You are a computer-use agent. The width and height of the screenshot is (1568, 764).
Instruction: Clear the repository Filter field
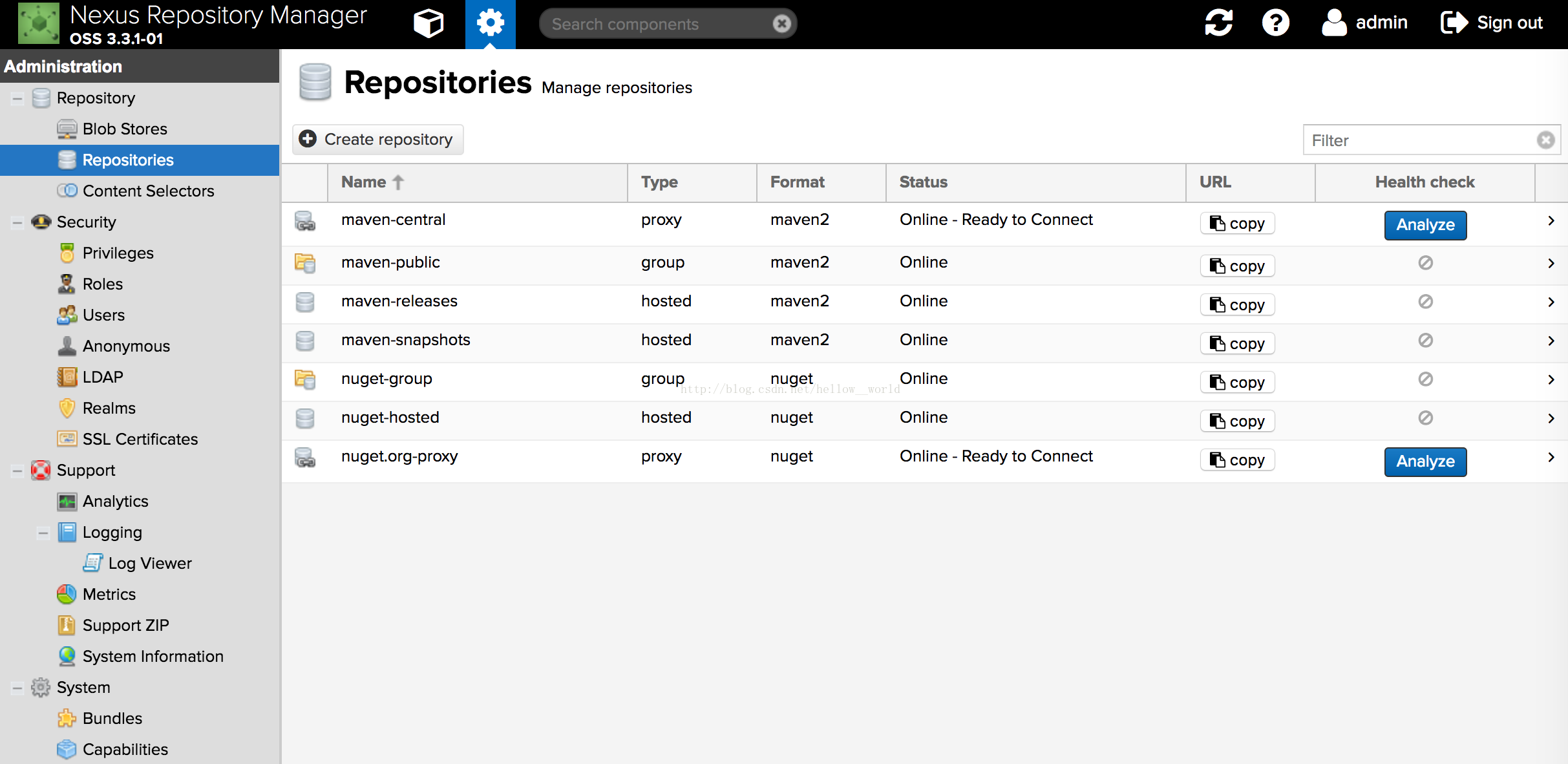tap(1545, 140)
